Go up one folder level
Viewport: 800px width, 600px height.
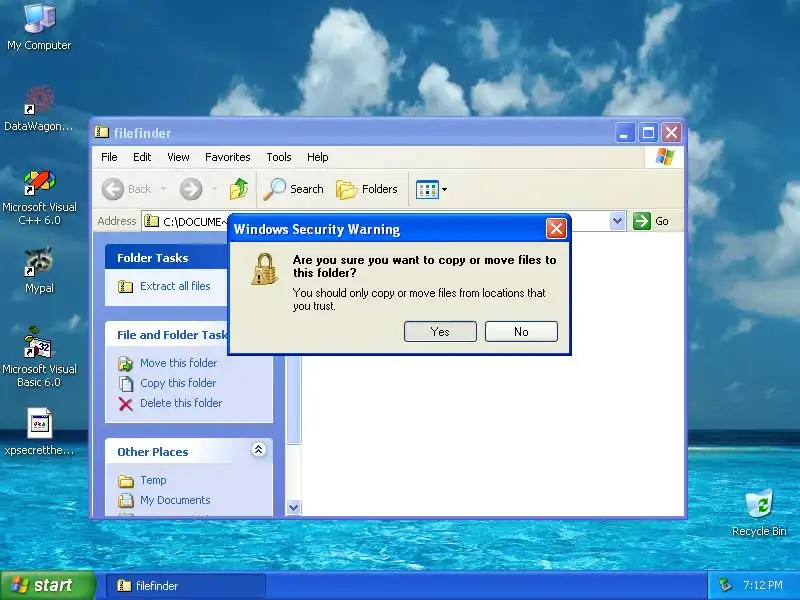[x=239, y=189]
